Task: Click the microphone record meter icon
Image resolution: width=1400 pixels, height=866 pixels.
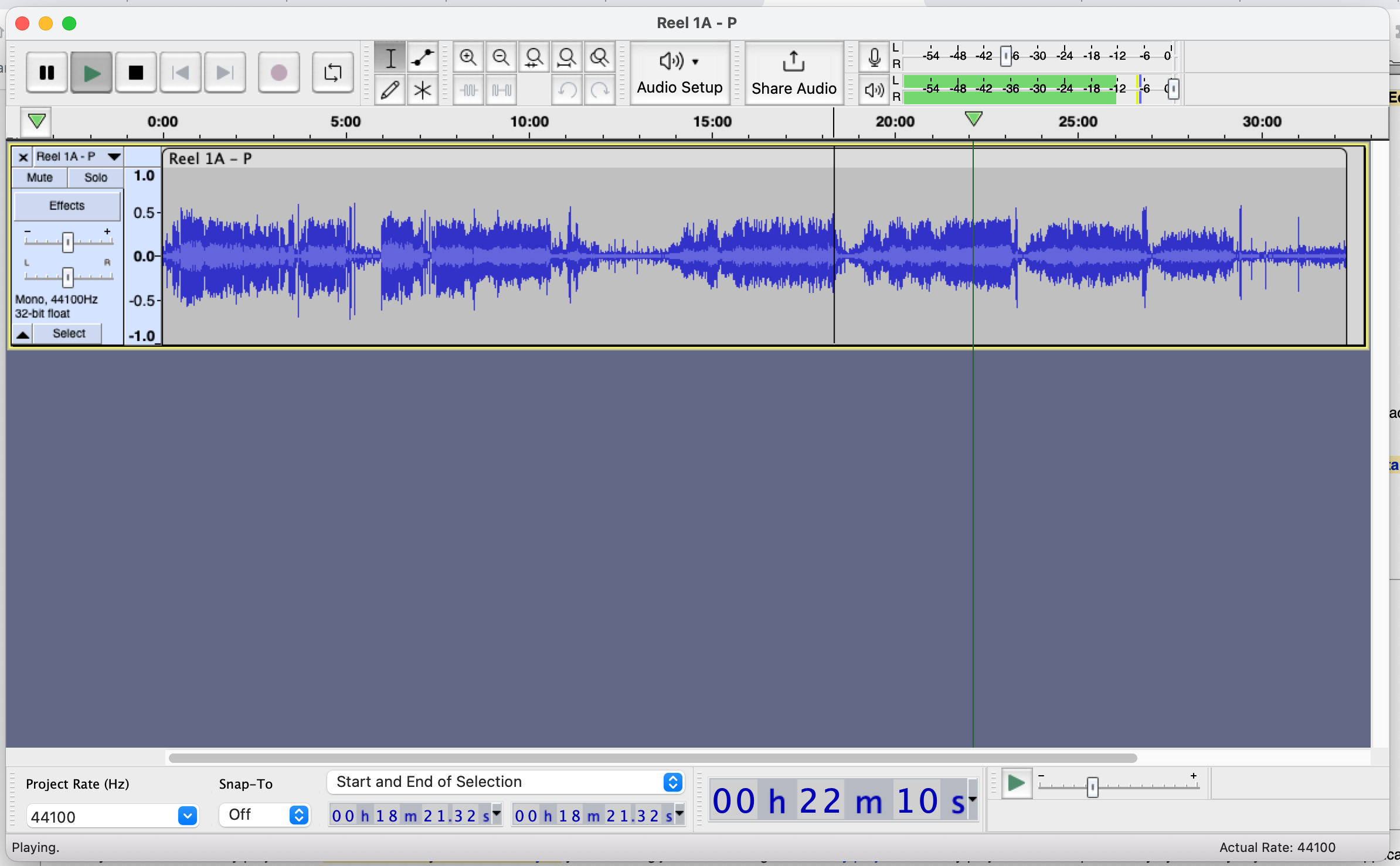Action: [x=874, y=57]
